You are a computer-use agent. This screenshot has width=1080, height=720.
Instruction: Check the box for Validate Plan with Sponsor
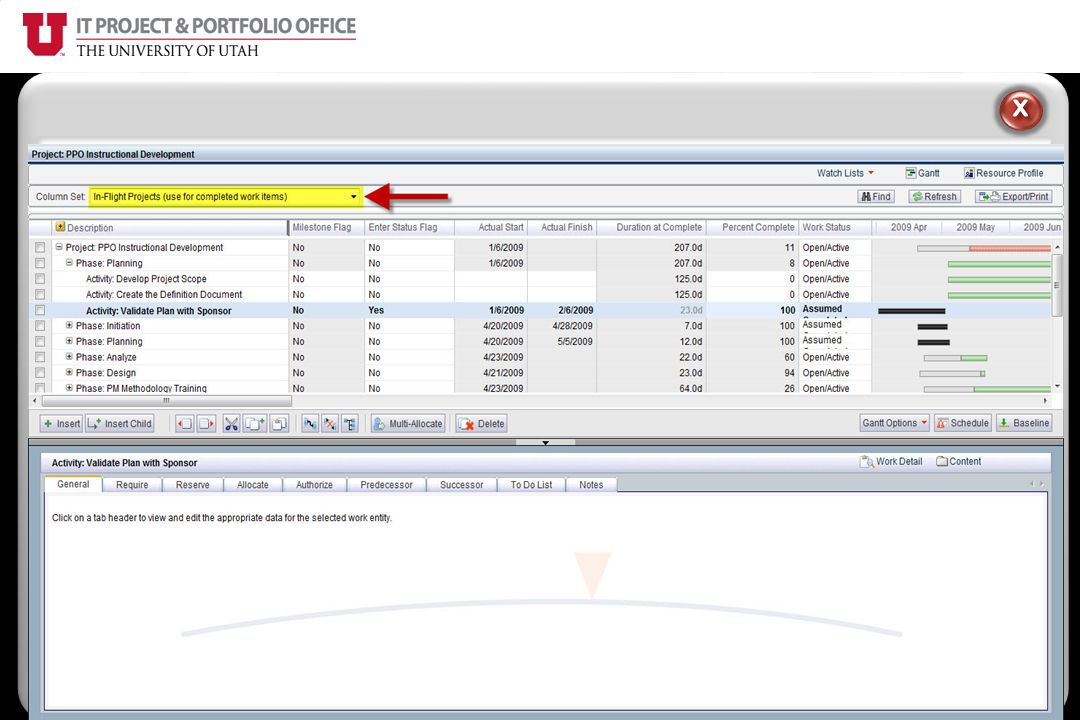[x=40, y=311]
